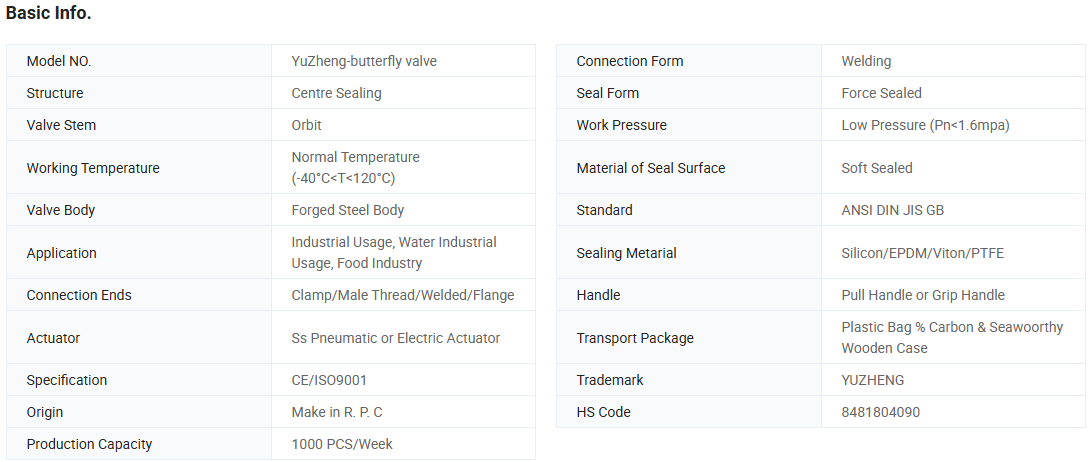Click the Model NO. label cell
The width and height of the screenshot is (1089, 462).
coord(59,61)
